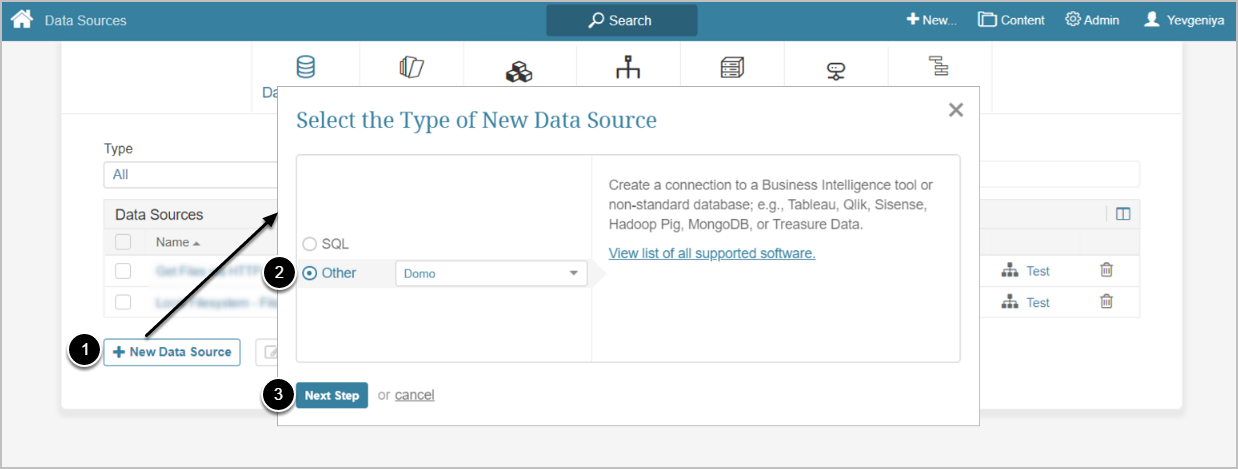
Task: Open the New... menu in top bar
Action: pos(931,20)
